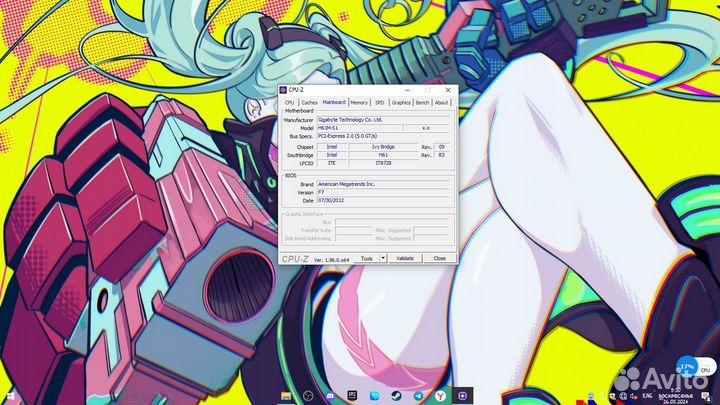Open Telegram from the taskbar
This screenshot has width=720, height=405.
tap(417, 396)
